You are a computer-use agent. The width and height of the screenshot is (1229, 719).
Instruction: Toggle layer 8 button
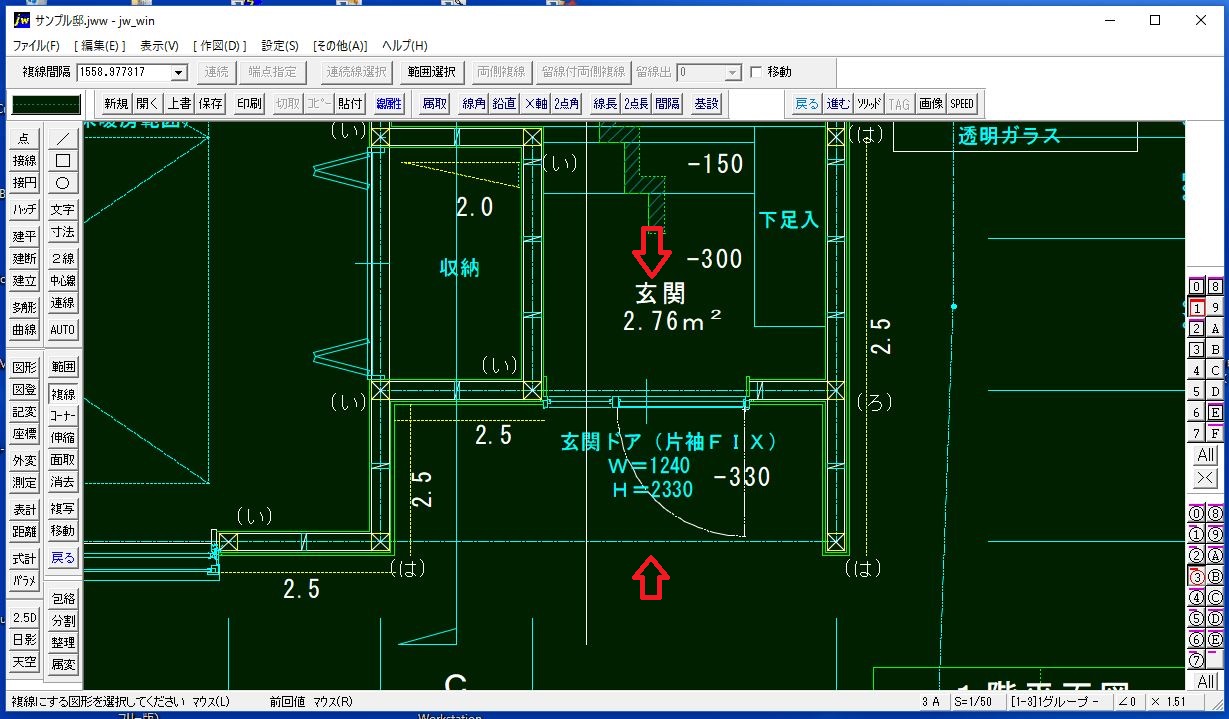(1215, 286)
